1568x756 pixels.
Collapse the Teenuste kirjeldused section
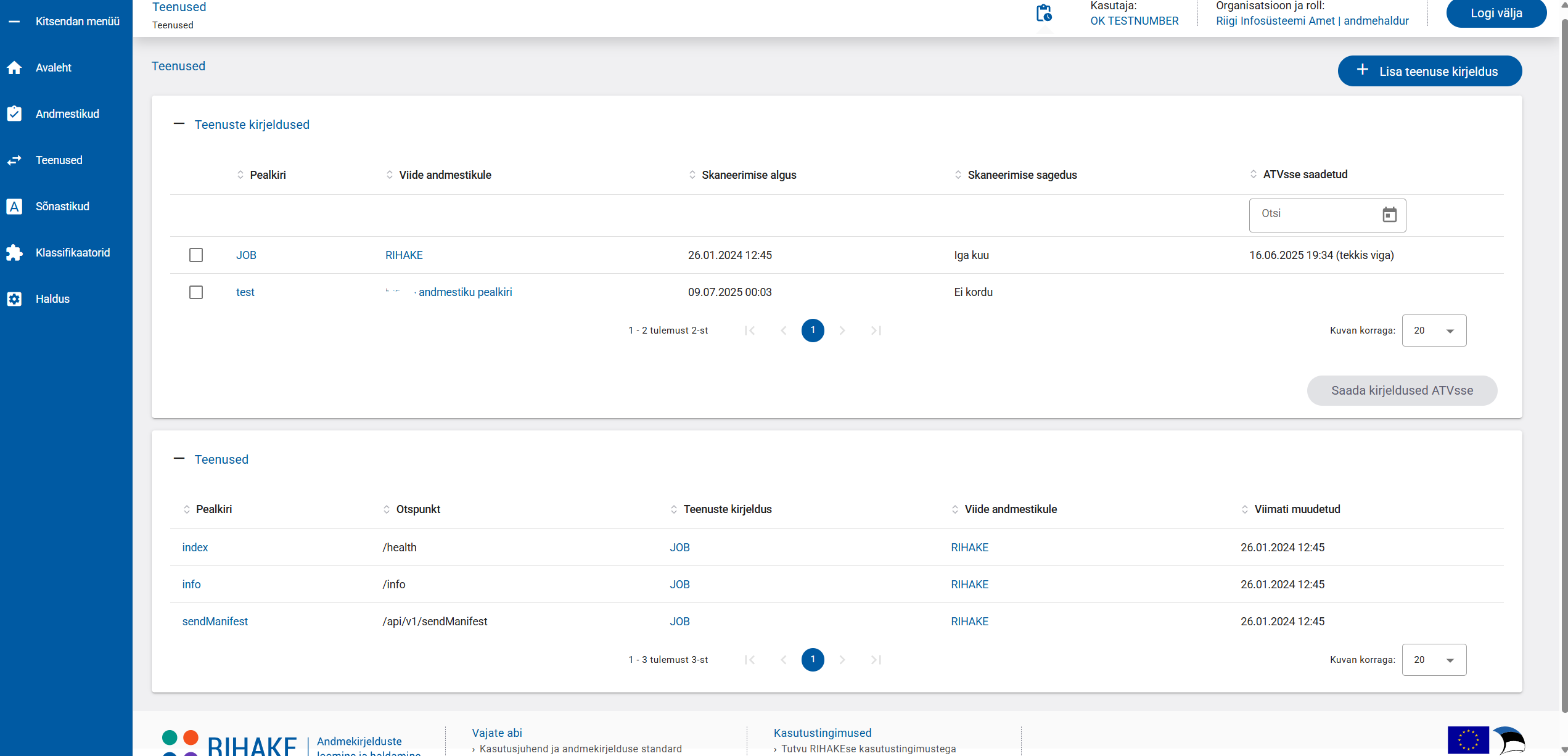tap(179, 124)
